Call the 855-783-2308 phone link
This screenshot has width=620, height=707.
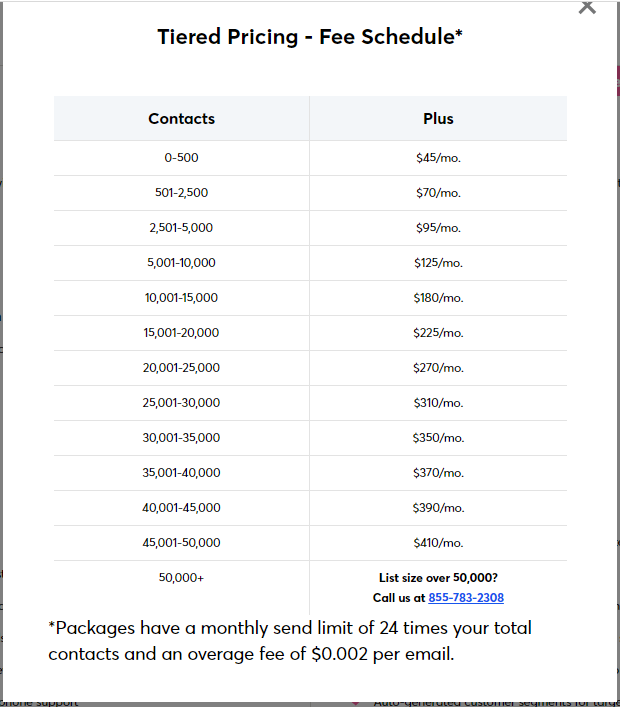[466, 597]
